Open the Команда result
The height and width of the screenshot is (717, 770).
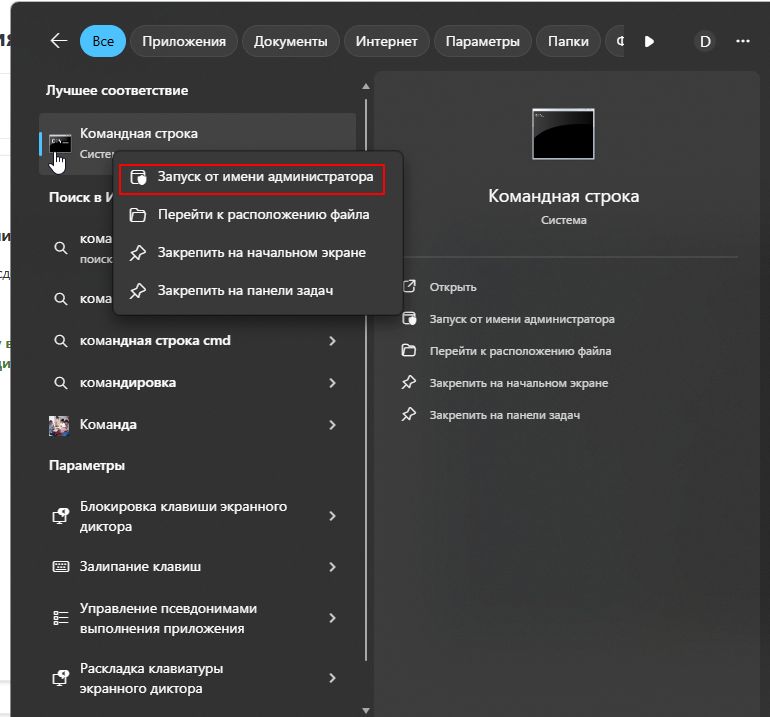click(x=195, y=425)
